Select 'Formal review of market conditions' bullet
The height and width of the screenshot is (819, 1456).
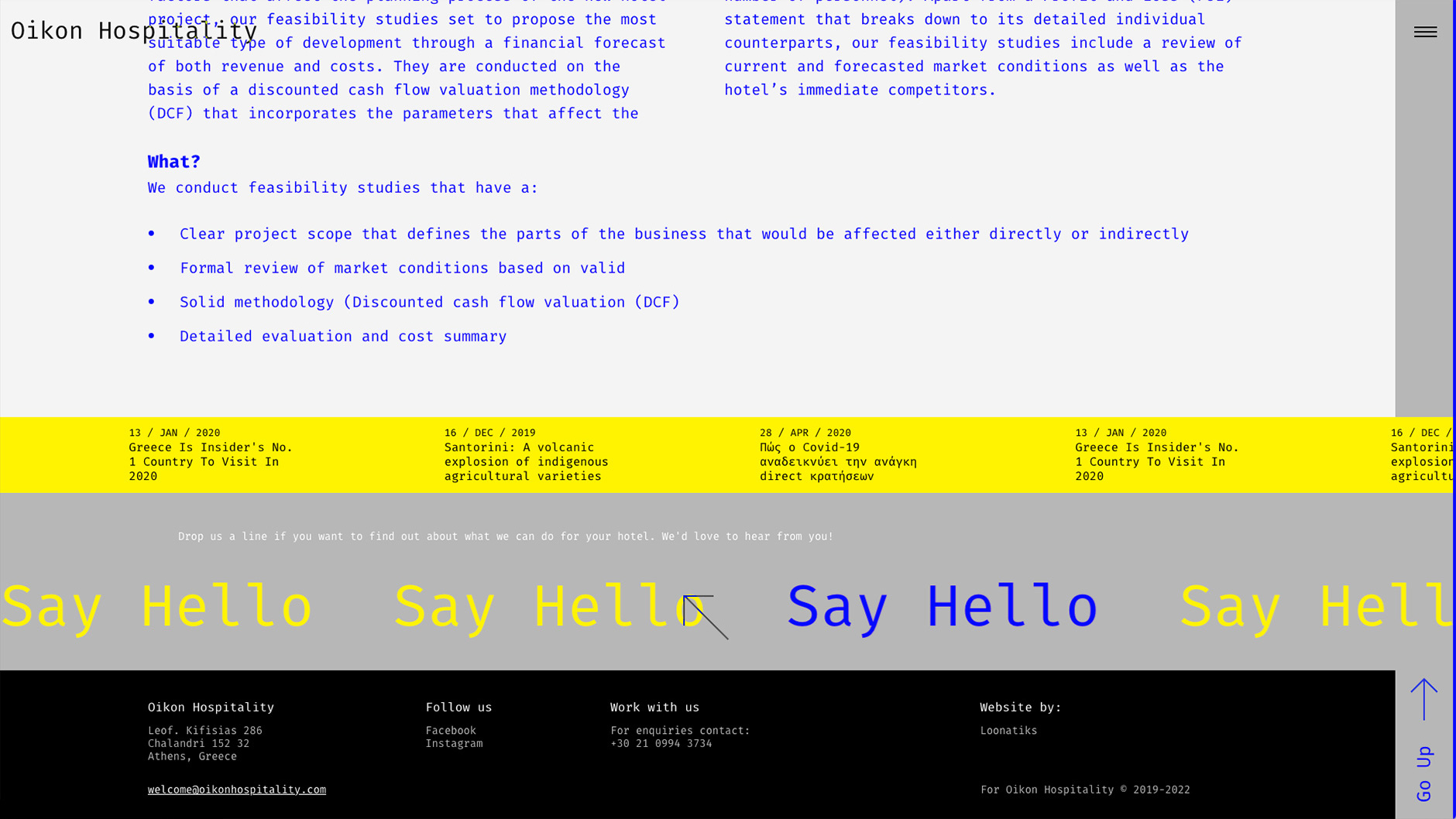click(402, 268)
